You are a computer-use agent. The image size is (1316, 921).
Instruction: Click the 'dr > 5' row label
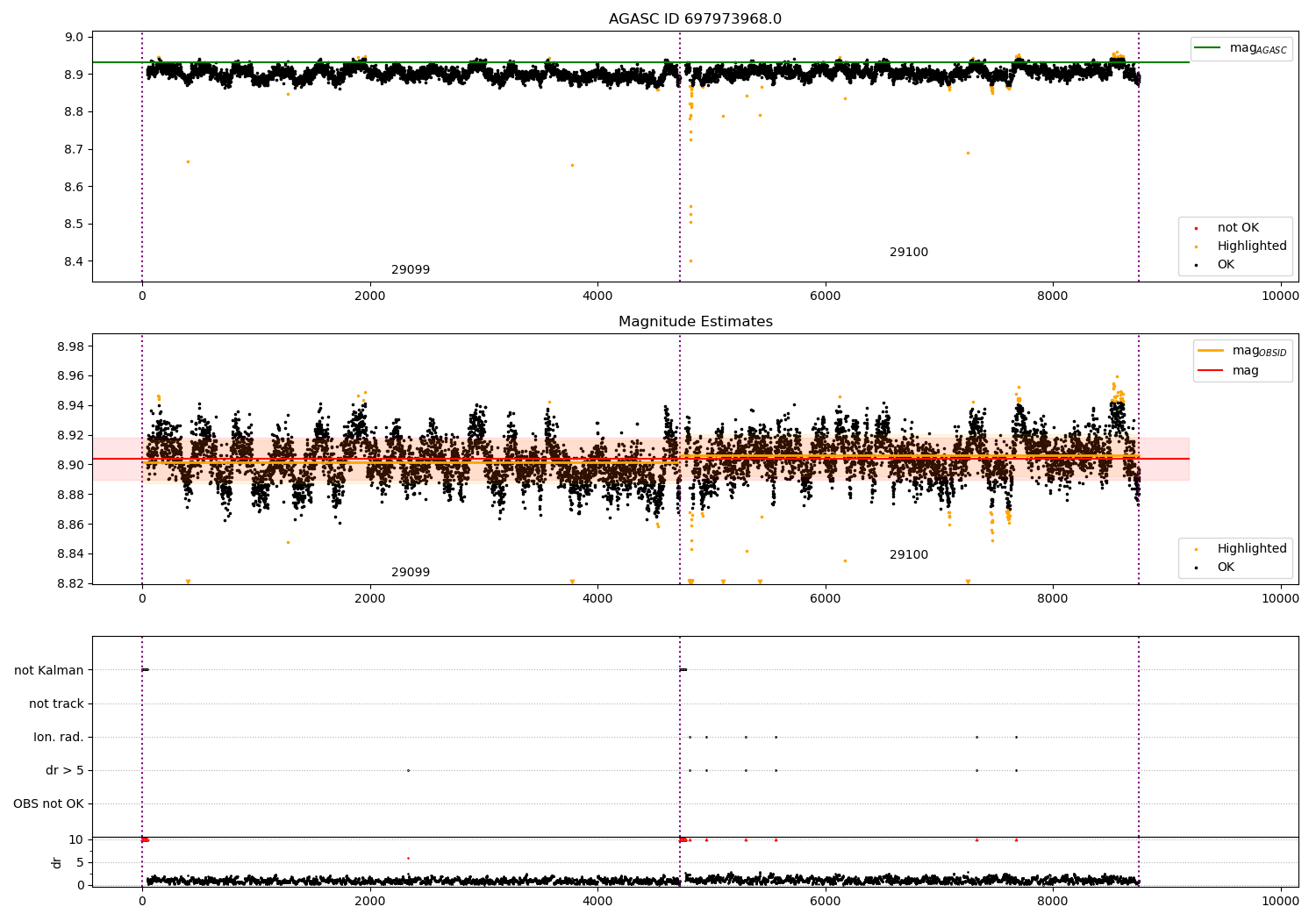click(x=65, y=770)
